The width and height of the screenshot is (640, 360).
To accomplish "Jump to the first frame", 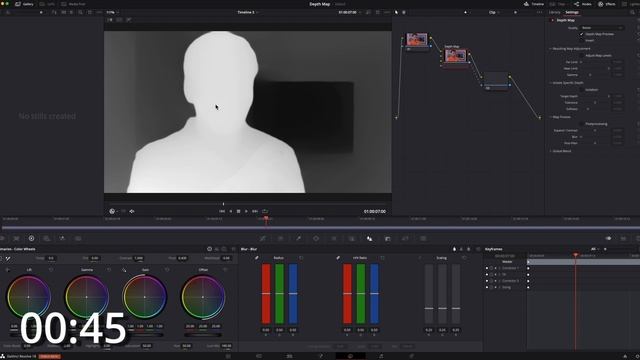I will tap(222, 211).
